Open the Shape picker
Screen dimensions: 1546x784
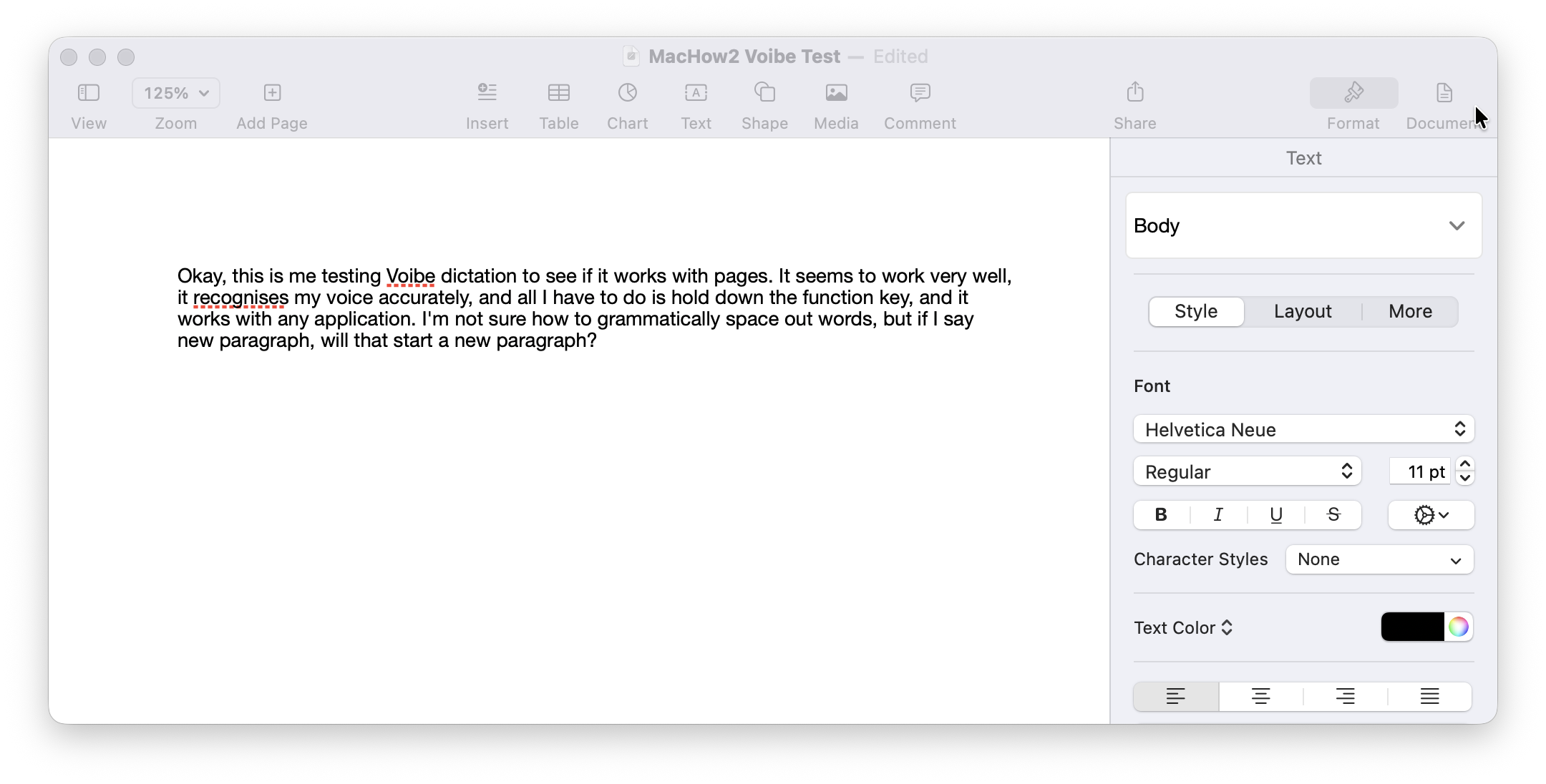click(765, 93)
